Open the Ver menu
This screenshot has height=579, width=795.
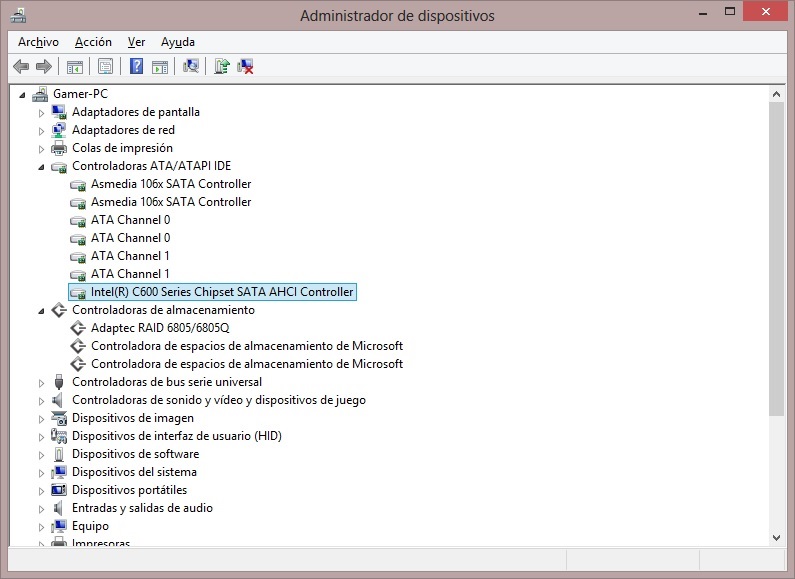pyautogui.click(x=136, y=42)
